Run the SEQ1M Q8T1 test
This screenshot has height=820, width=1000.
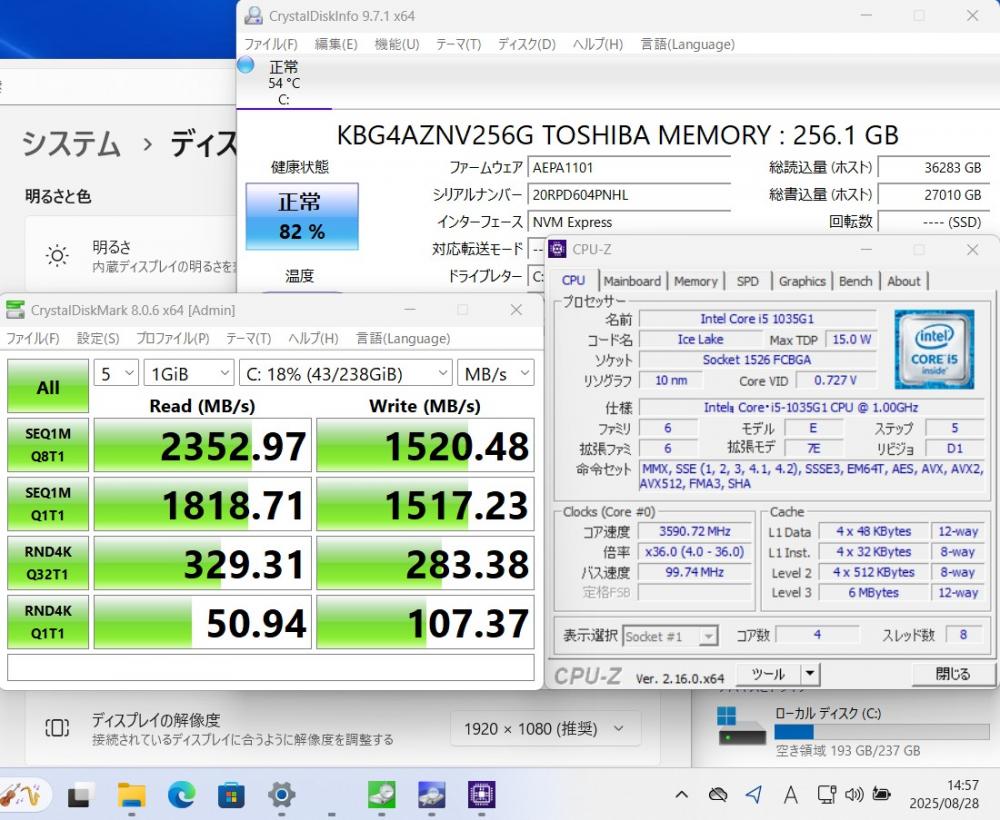48,445
